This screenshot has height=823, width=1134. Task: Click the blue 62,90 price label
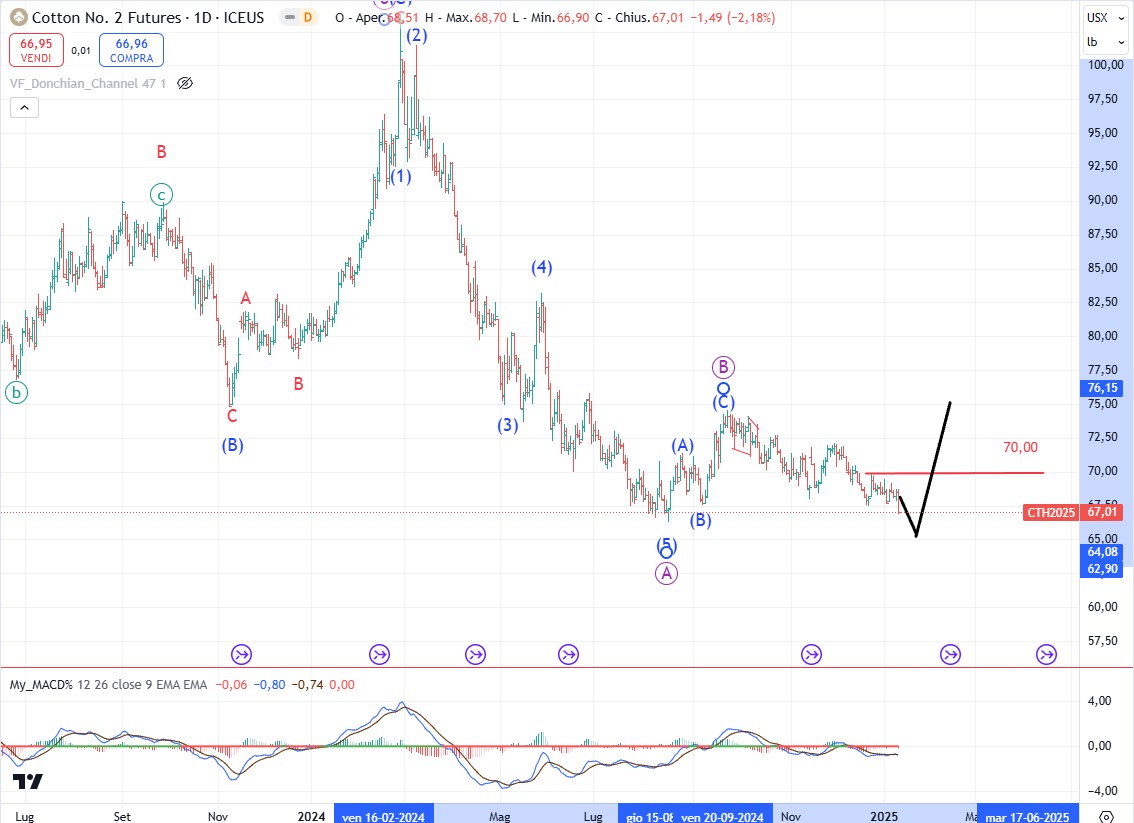1103,568
